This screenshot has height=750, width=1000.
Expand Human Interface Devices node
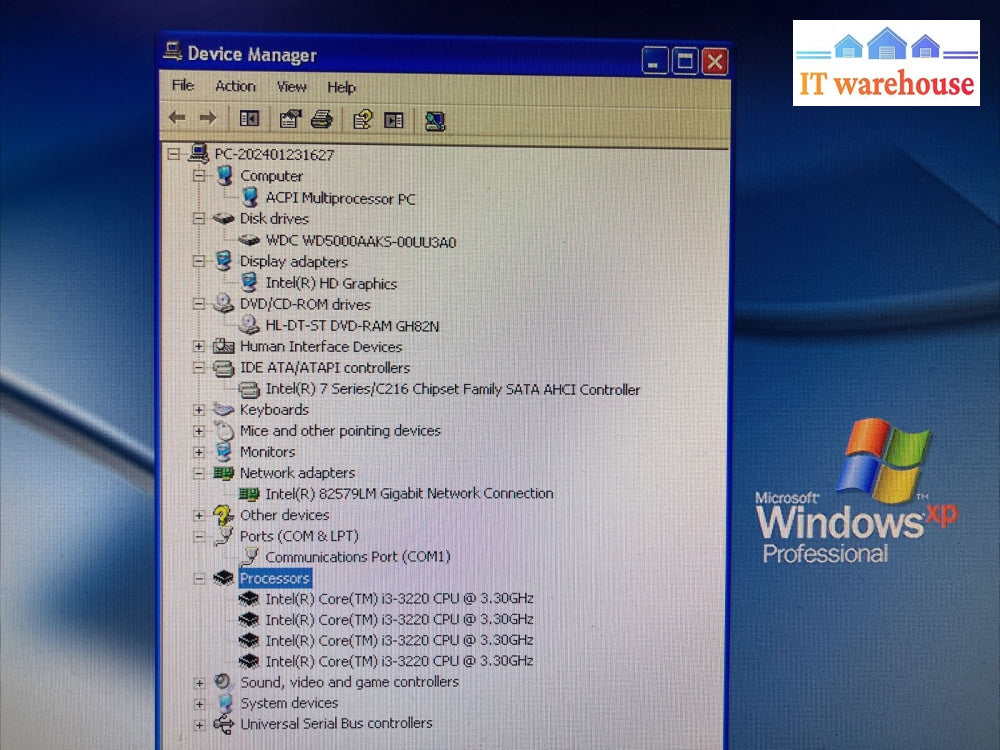click(x=199, y=346)
